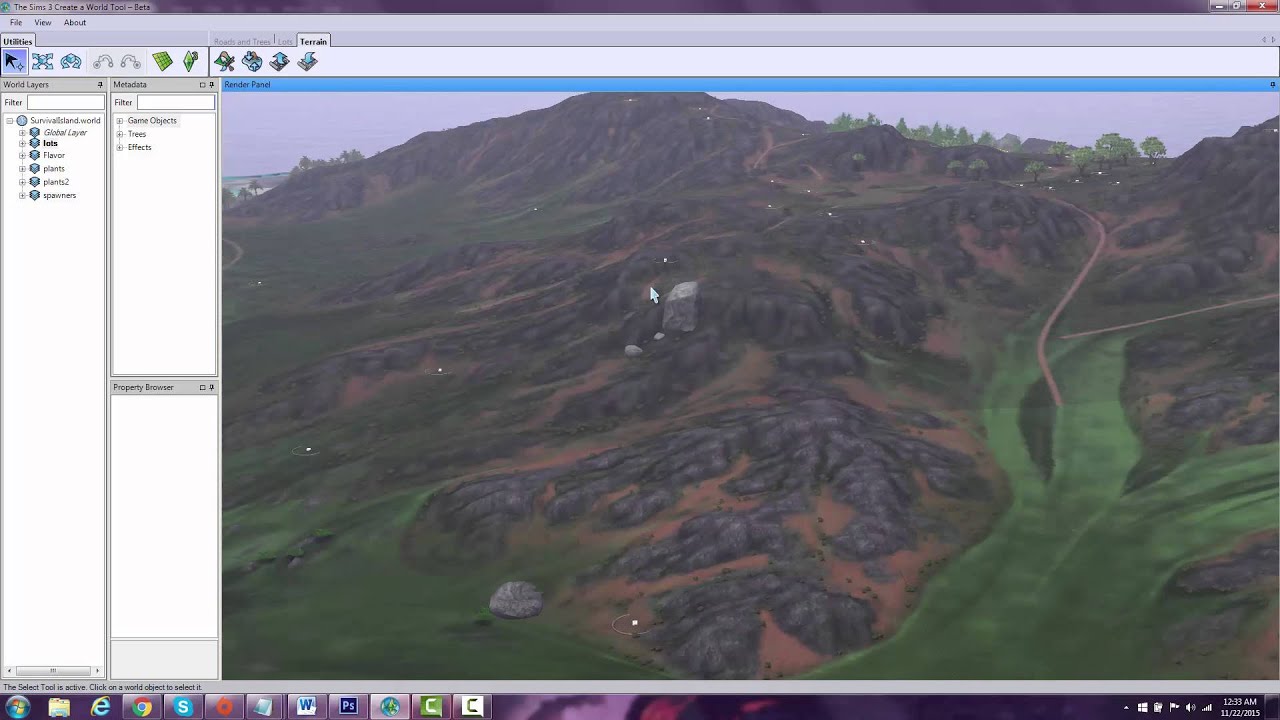
Task: Choose the lower terrain down-arrow tool
Action: click(307, 62)
